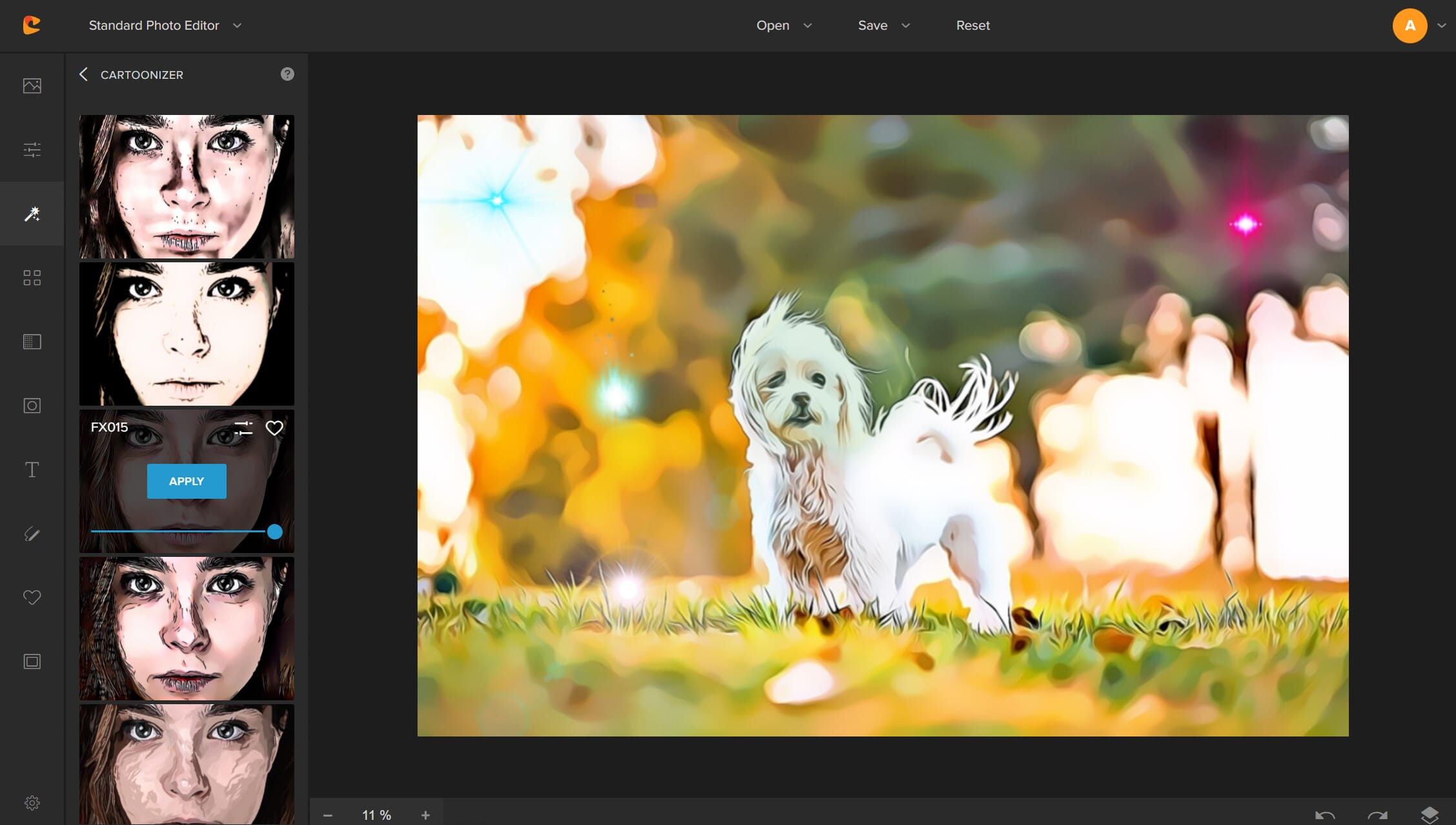The height and width of the screenshot is (825, 1456).
Task: Open the Image Manager sidebar icon
Action: coord(32,85)
